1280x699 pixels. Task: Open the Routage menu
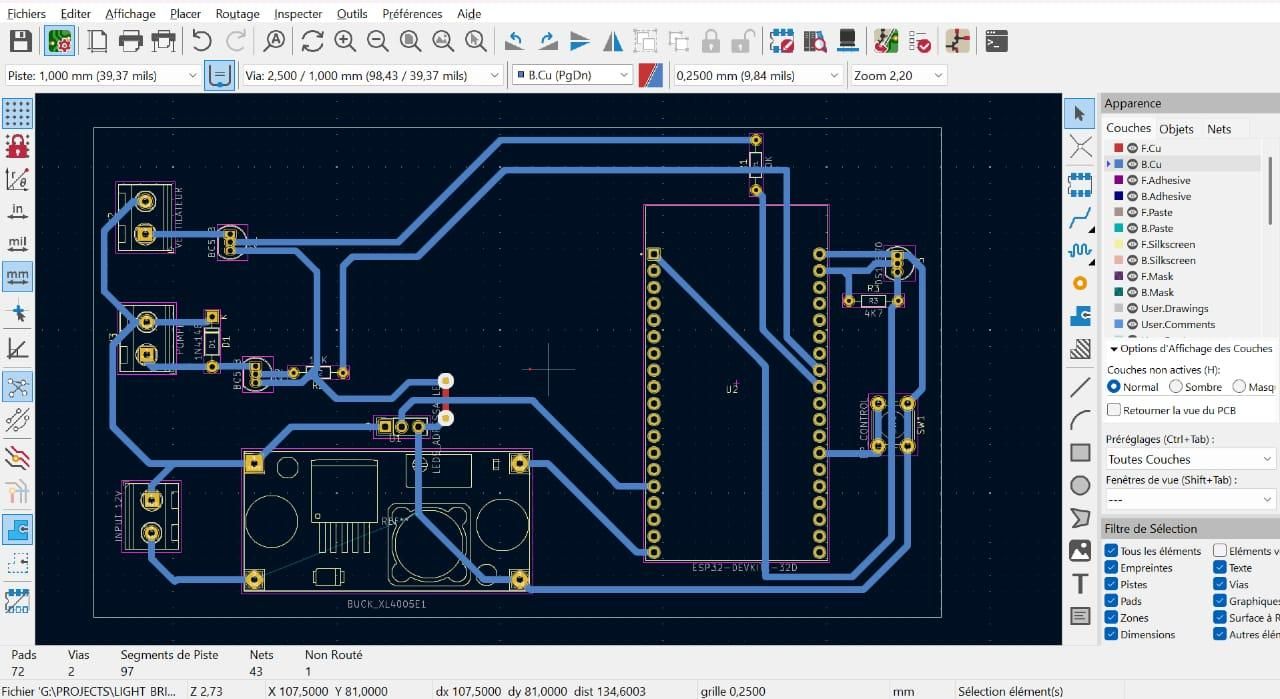[238, 14]
